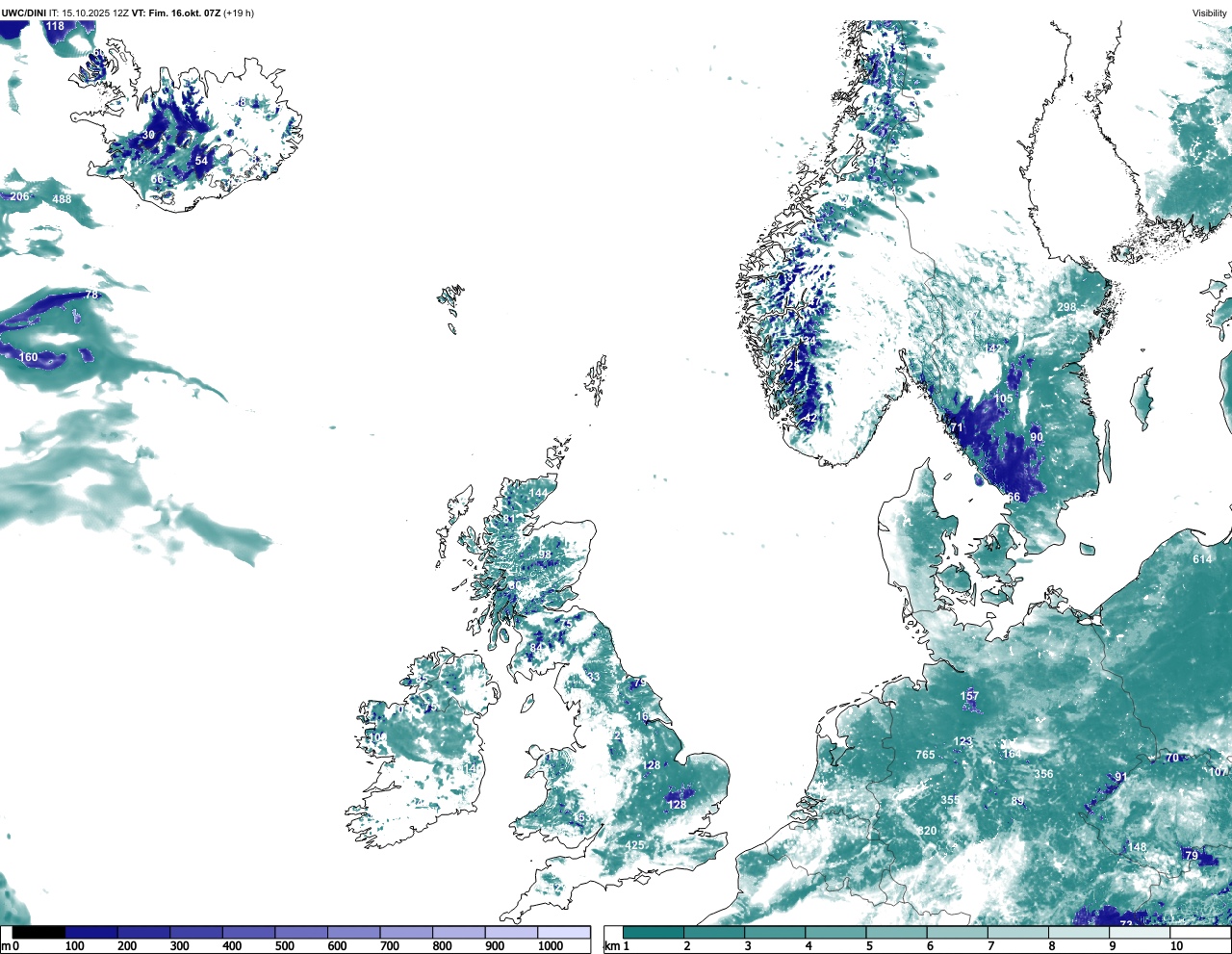
Task: Click the '16' value in eastern England
Action: (643, 716)
